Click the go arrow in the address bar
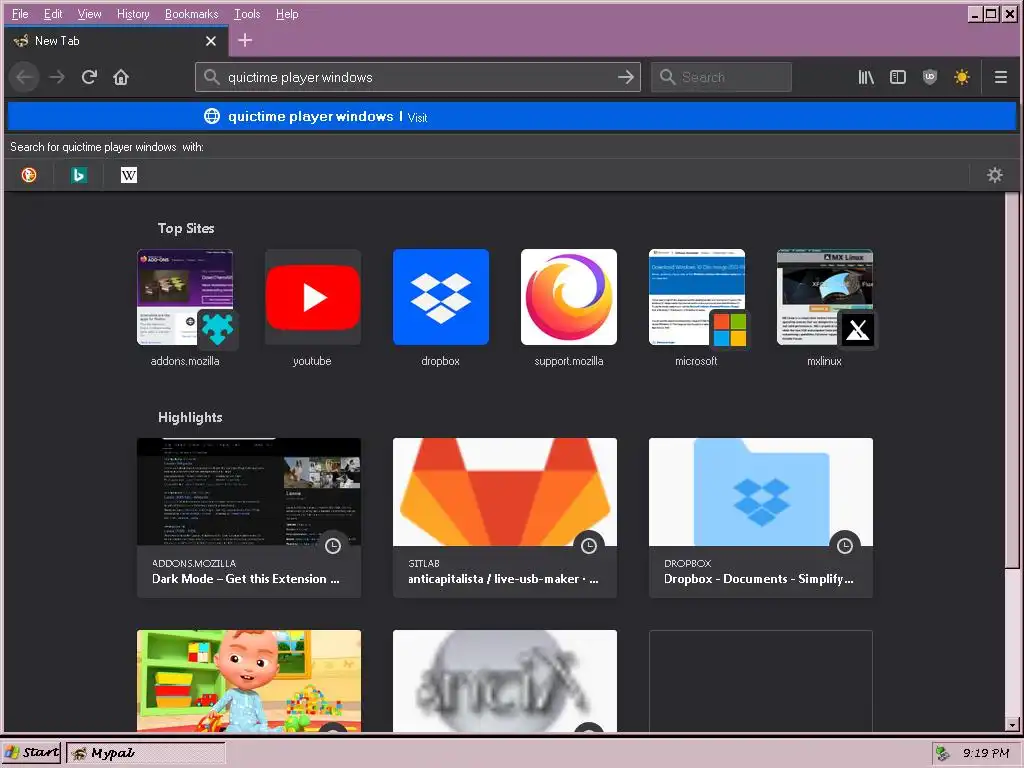This screenshot has height=768, width=1024. tap(626, 77)
